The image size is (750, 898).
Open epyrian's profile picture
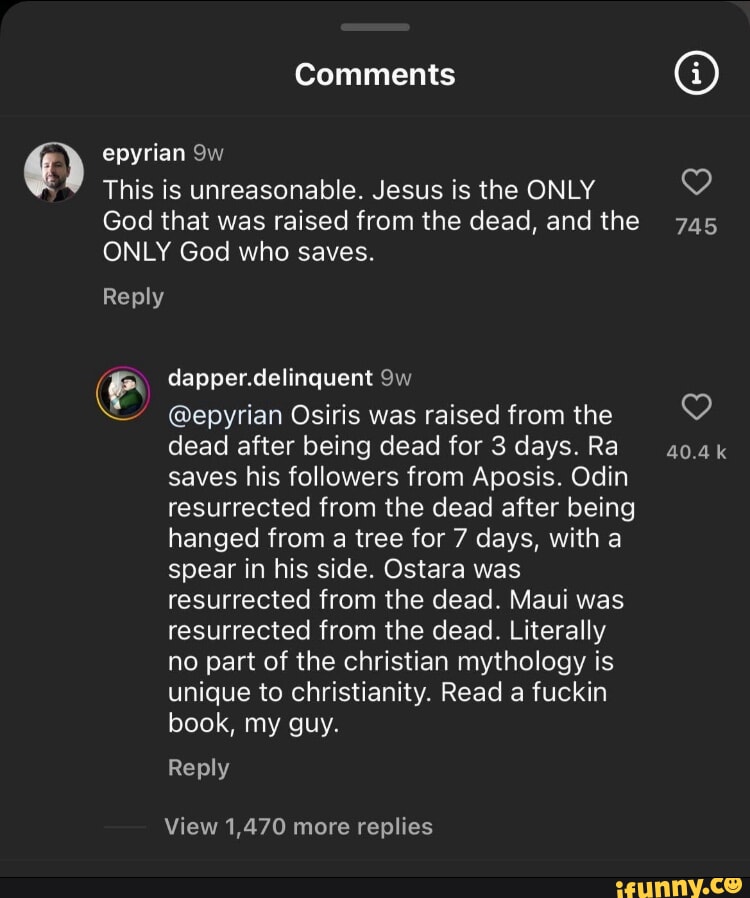(54, 171)
